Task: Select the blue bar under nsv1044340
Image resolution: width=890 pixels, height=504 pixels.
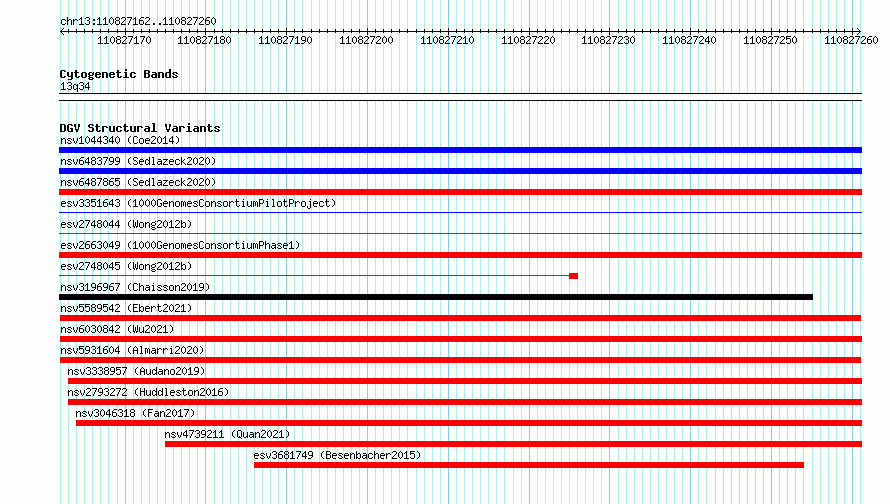Action: pos(460,150)
